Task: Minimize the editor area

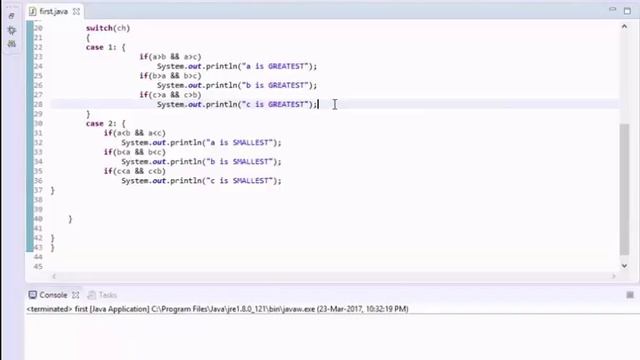Action: click(x=612, y=10)
